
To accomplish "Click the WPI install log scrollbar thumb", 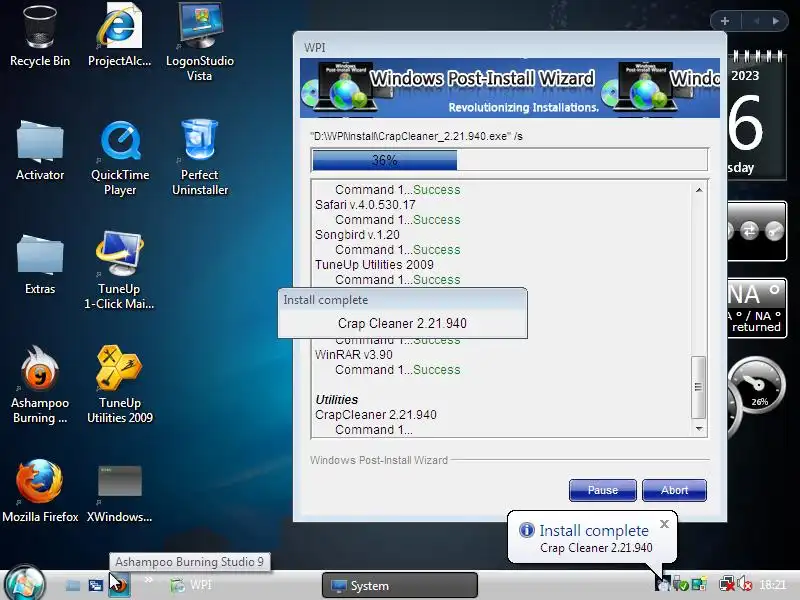I will pos(698,387).
